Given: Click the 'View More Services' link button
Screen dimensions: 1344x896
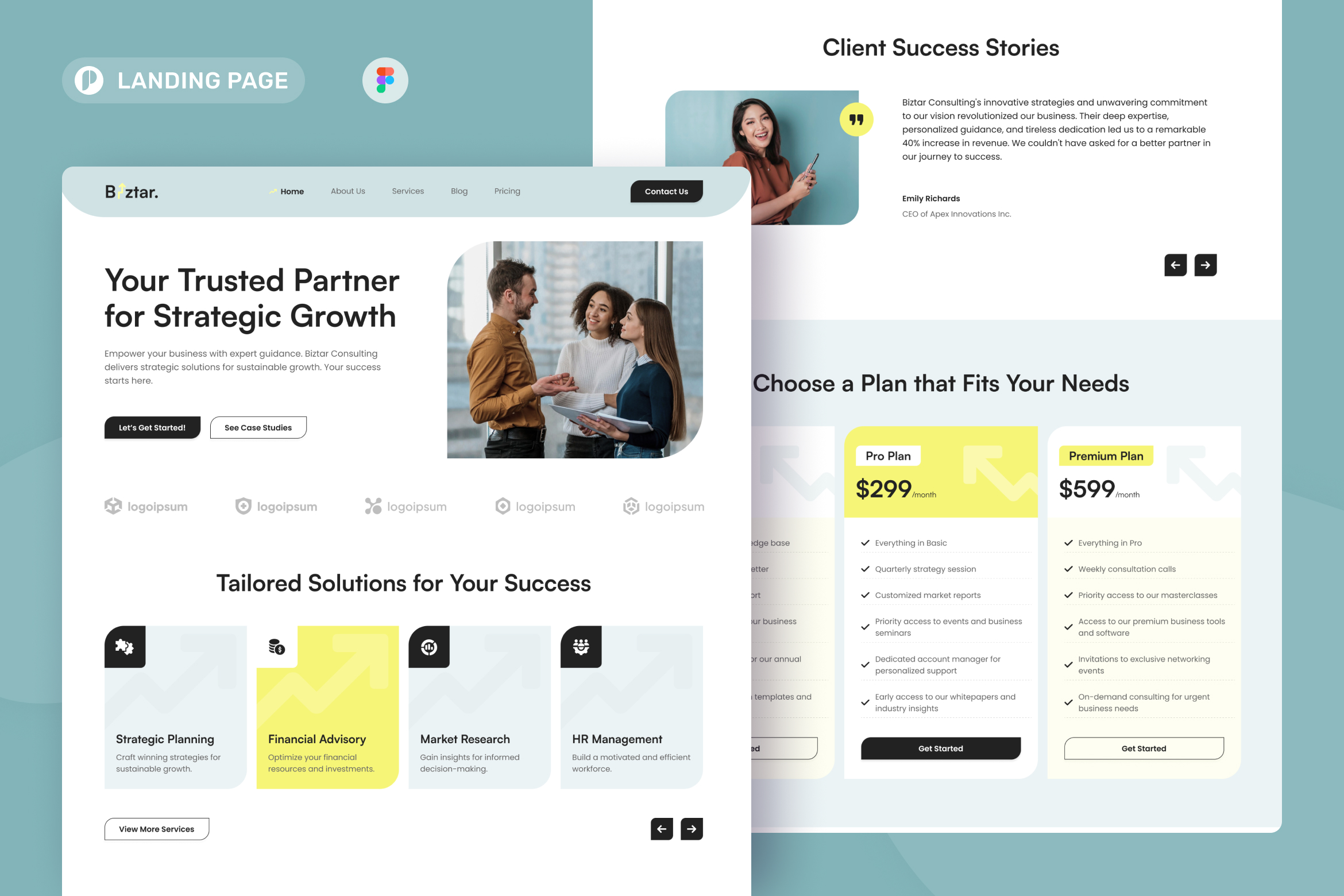Looking at the screenshot, I should (157, 828).
